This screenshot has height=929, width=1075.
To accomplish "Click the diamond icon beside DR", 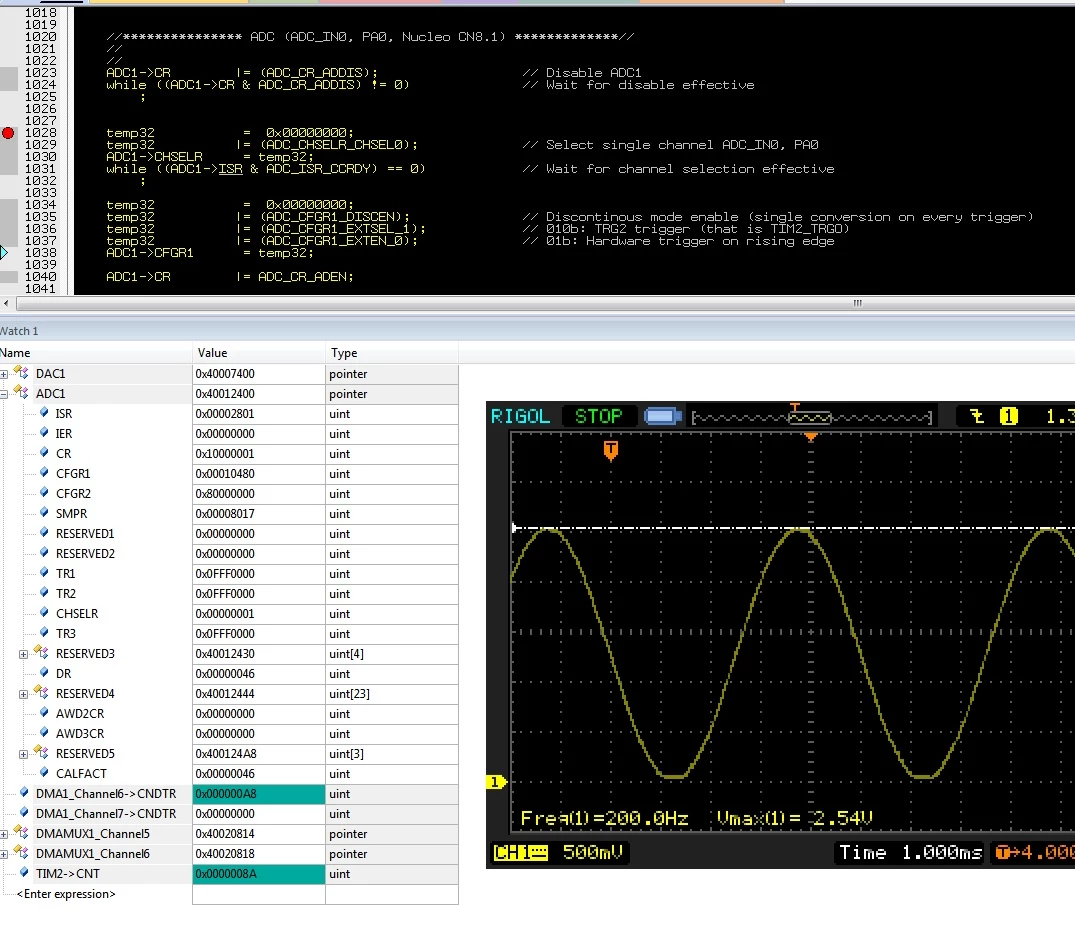I will 45,673.
